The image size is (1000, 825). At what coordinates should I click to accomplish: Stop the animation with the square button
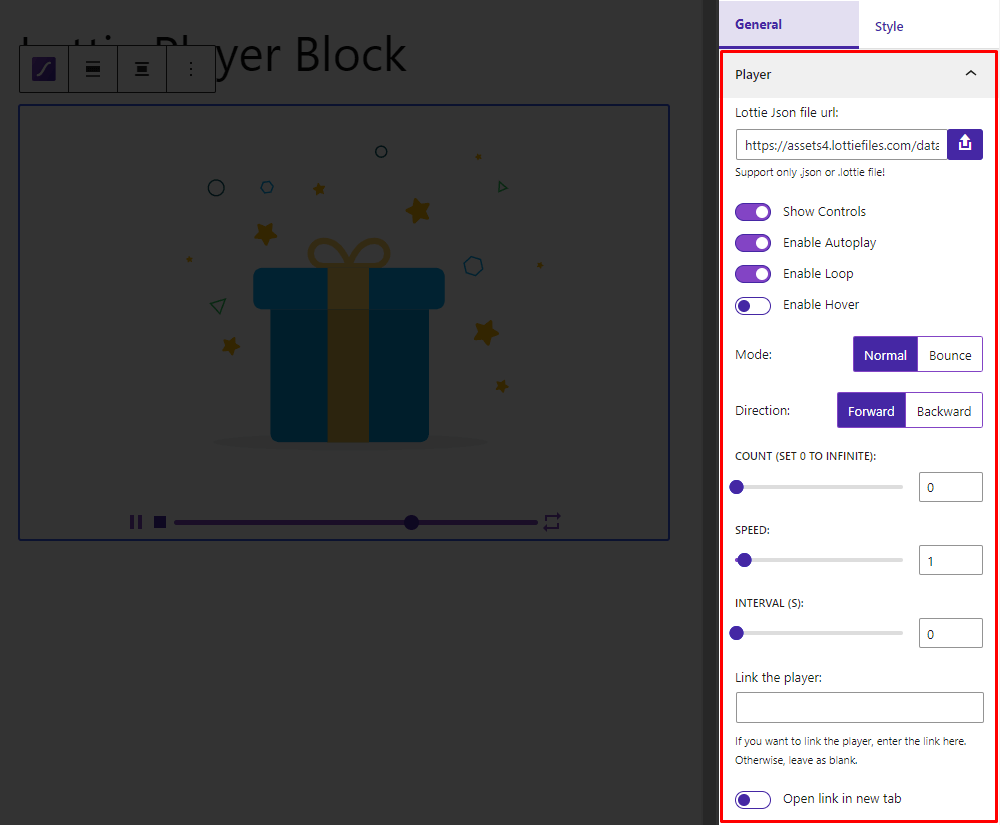[x=160, y=522]
